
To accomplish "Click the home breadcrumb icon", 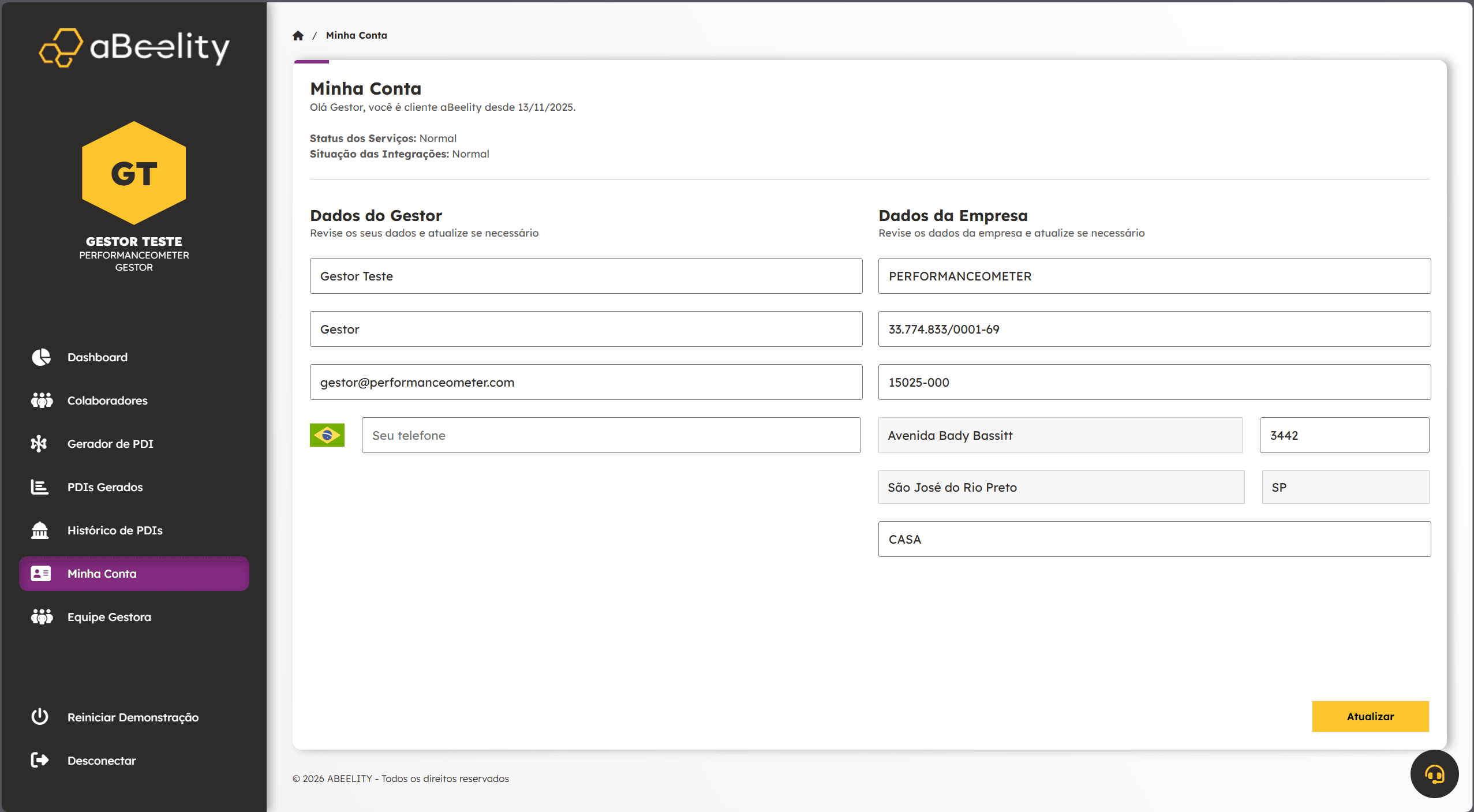I will coord(298,36).
